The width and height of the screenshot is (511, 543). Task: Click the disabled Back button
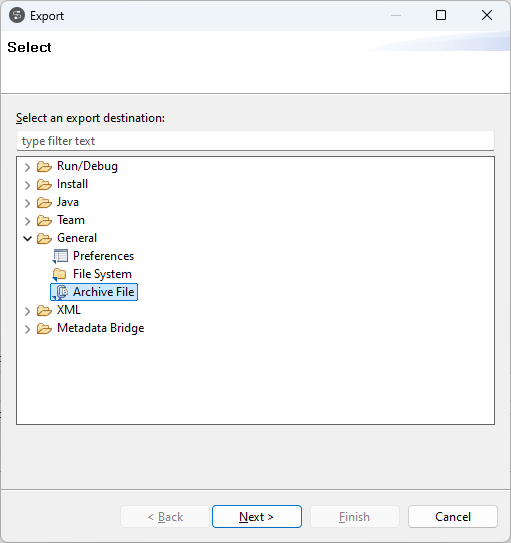point(165,516)
